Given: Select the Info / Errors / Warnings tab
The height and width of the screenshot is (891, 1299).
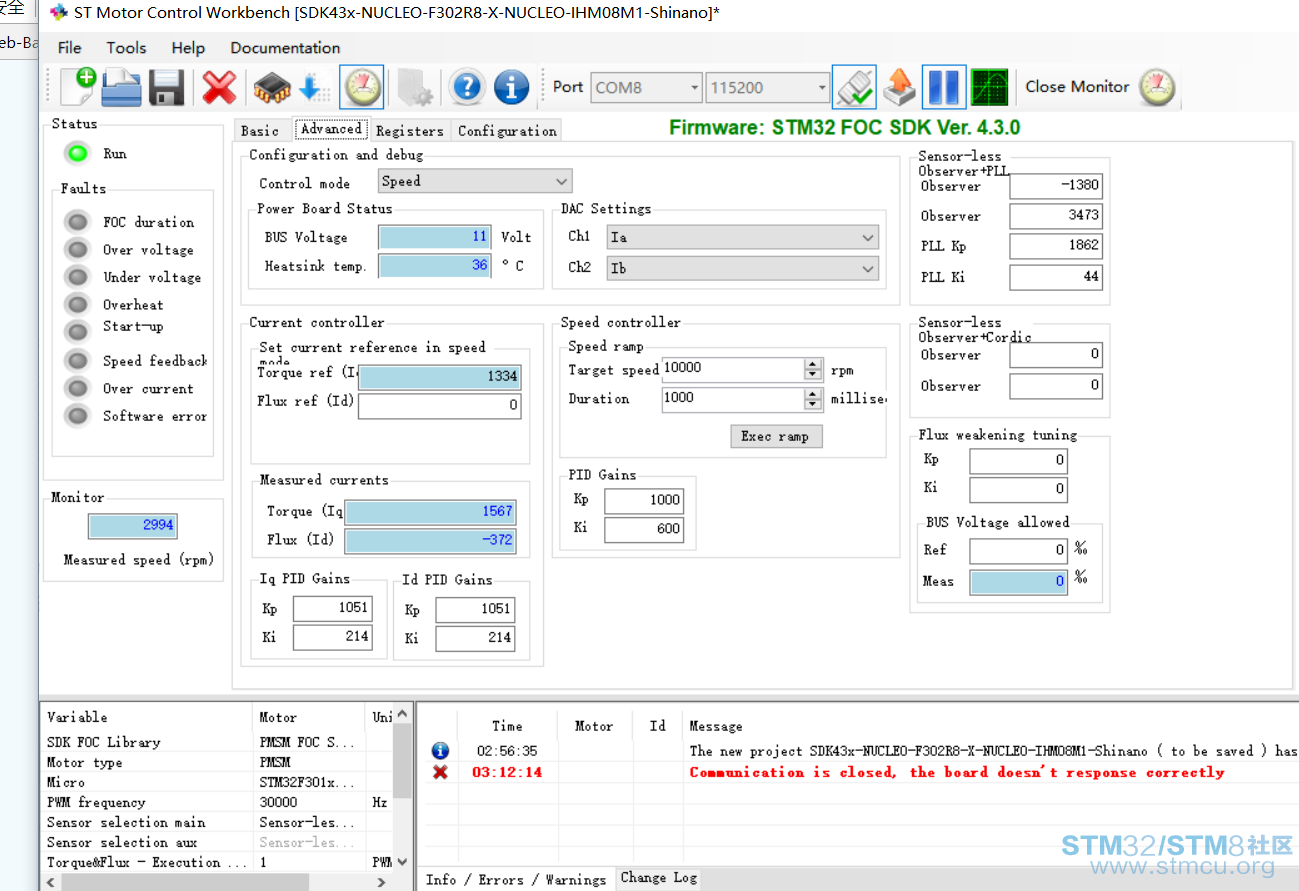Looking at the screenshot, I should [516, 879].
